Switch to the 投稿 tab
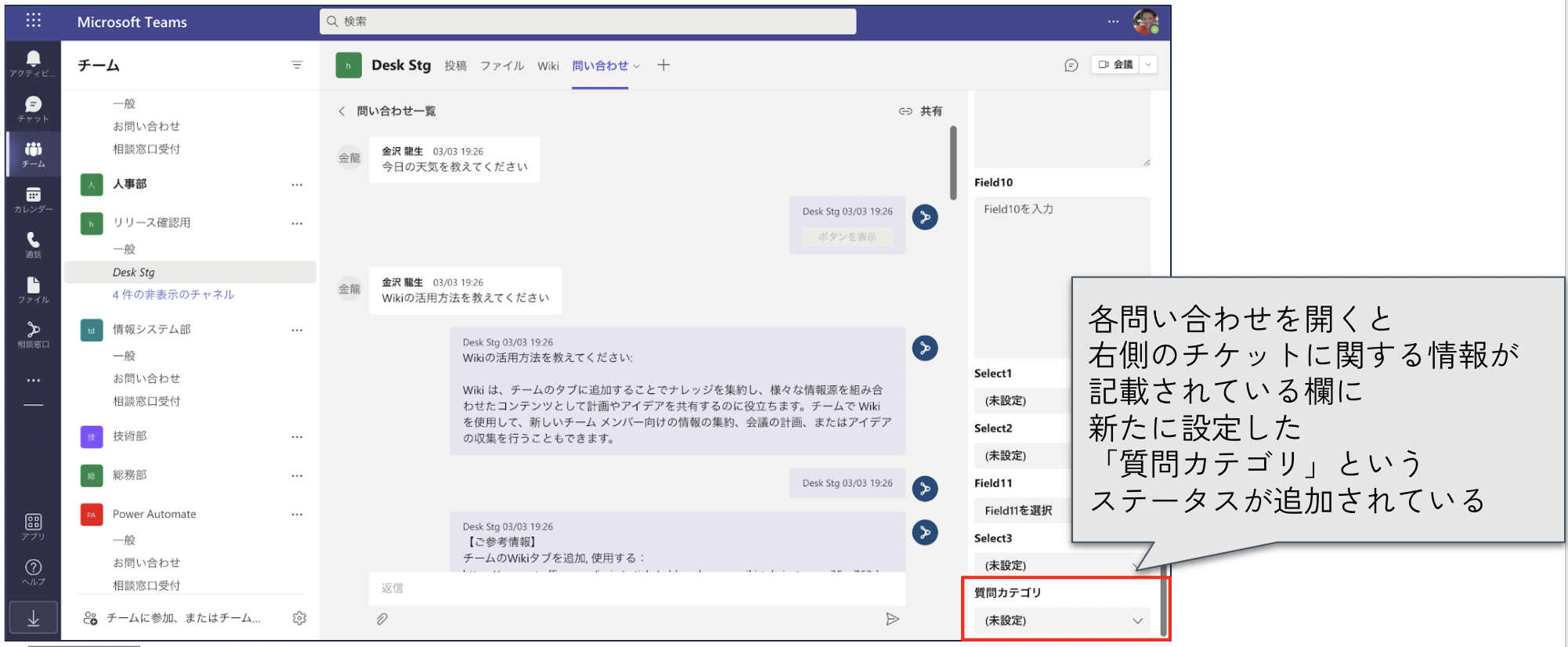 coord(455,66)
